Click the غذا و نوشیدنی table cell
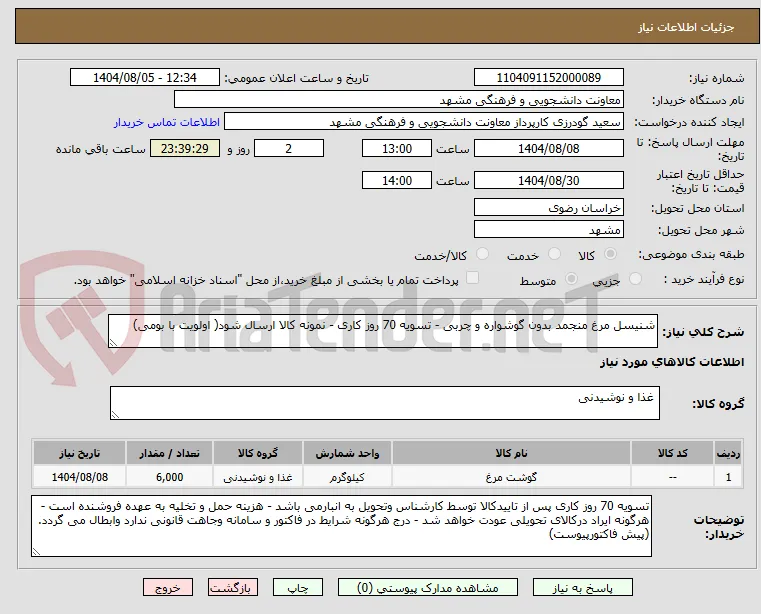This screenshot has height=614, width=761. coord(258,477)
